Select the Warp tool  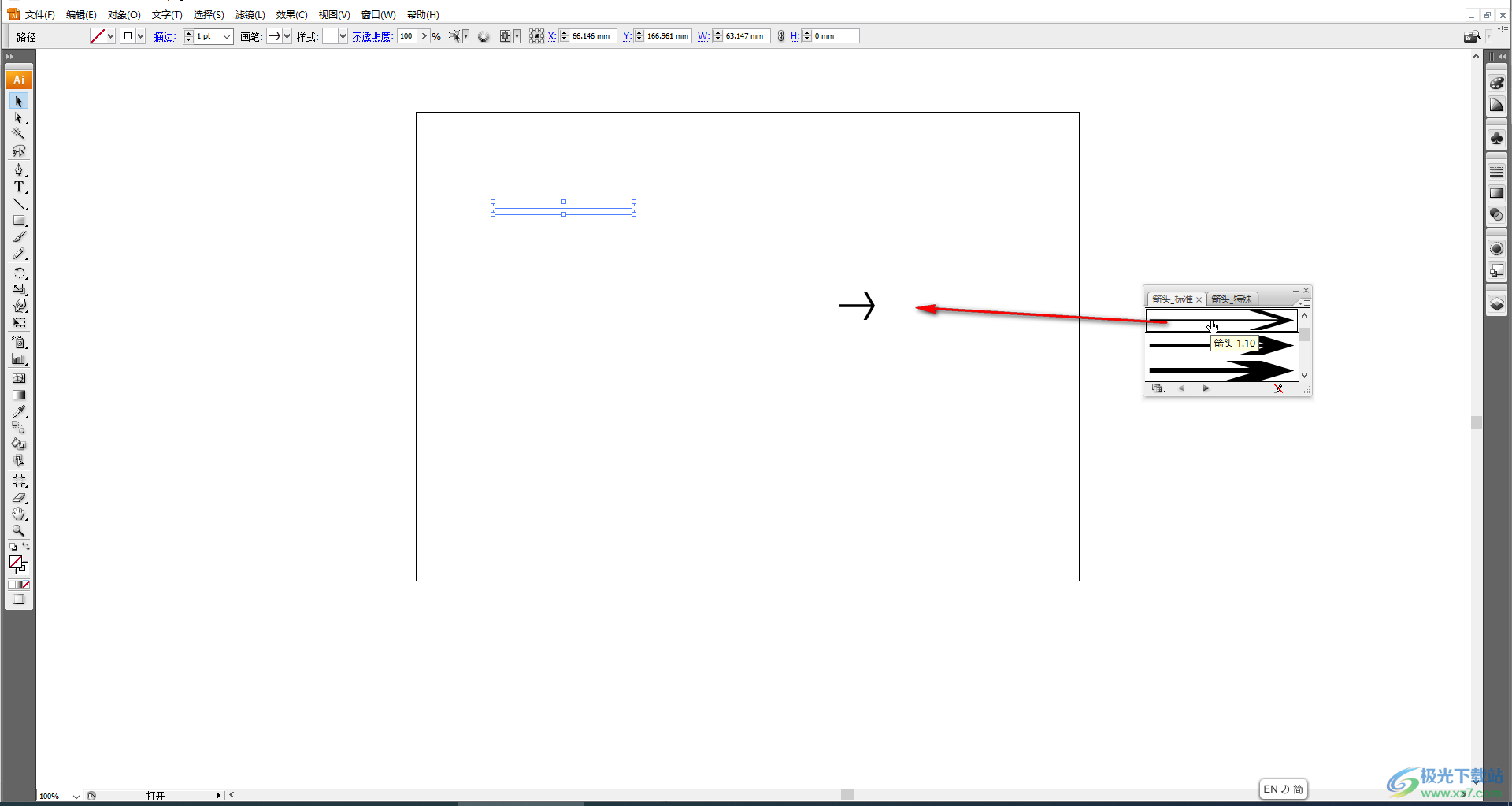(x=19, y=306)
